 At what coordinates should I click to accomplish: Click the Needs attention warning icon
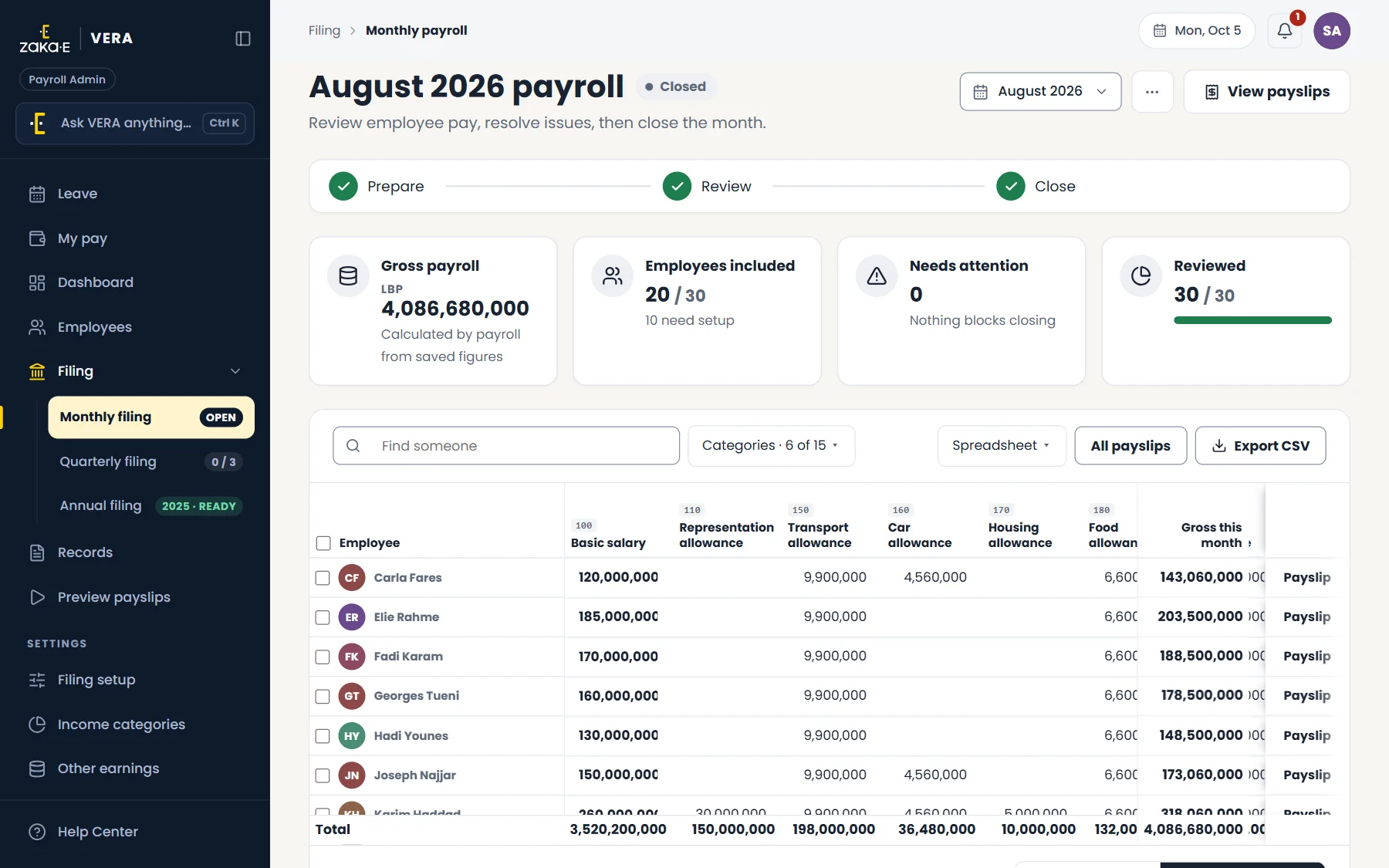[x=877, y=276]
